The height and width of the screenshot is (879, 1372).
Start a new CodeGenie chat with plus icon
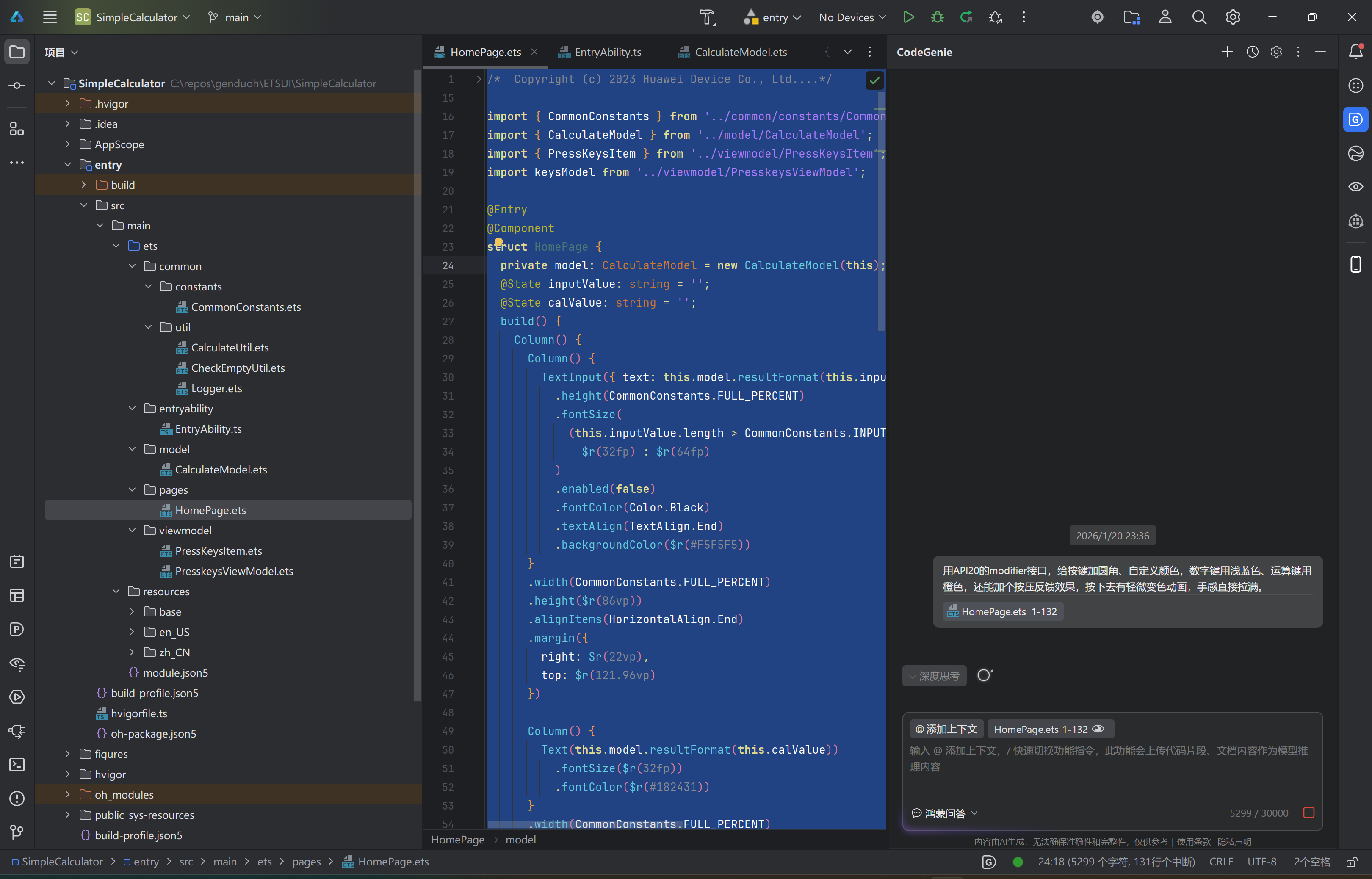(1226, 52)
